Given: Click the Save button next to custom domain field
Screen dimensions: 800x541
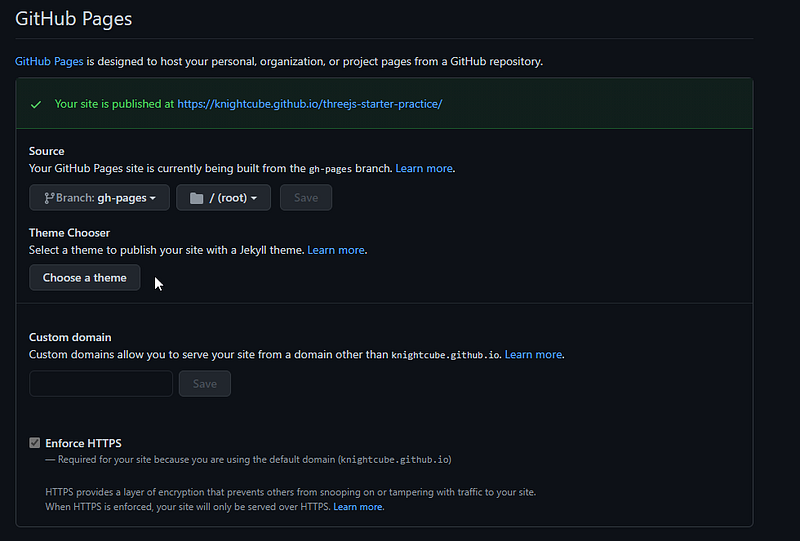Looking at the screenshot, I should click(205, 384).
